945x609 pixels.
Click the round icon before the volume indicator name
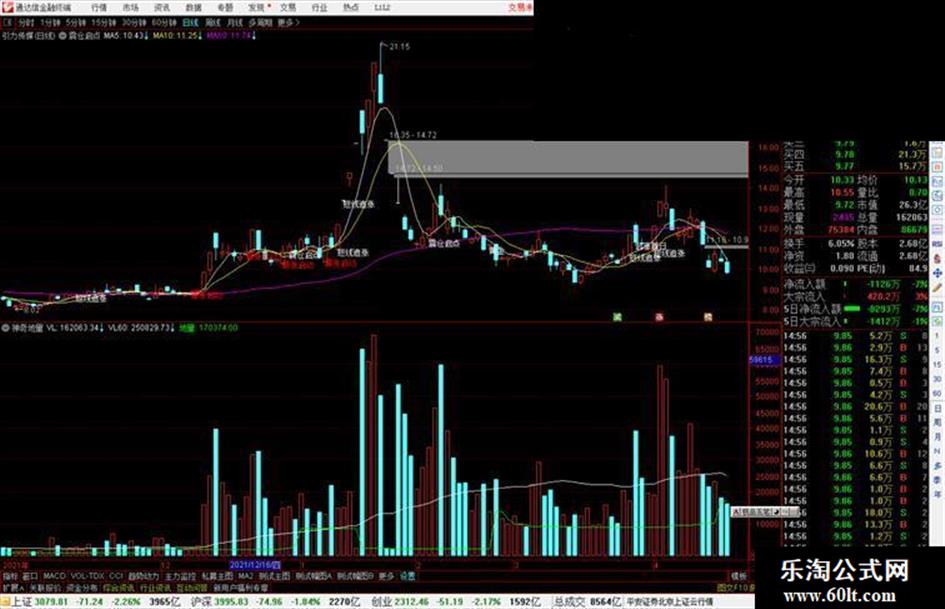(x=5, y=328)
